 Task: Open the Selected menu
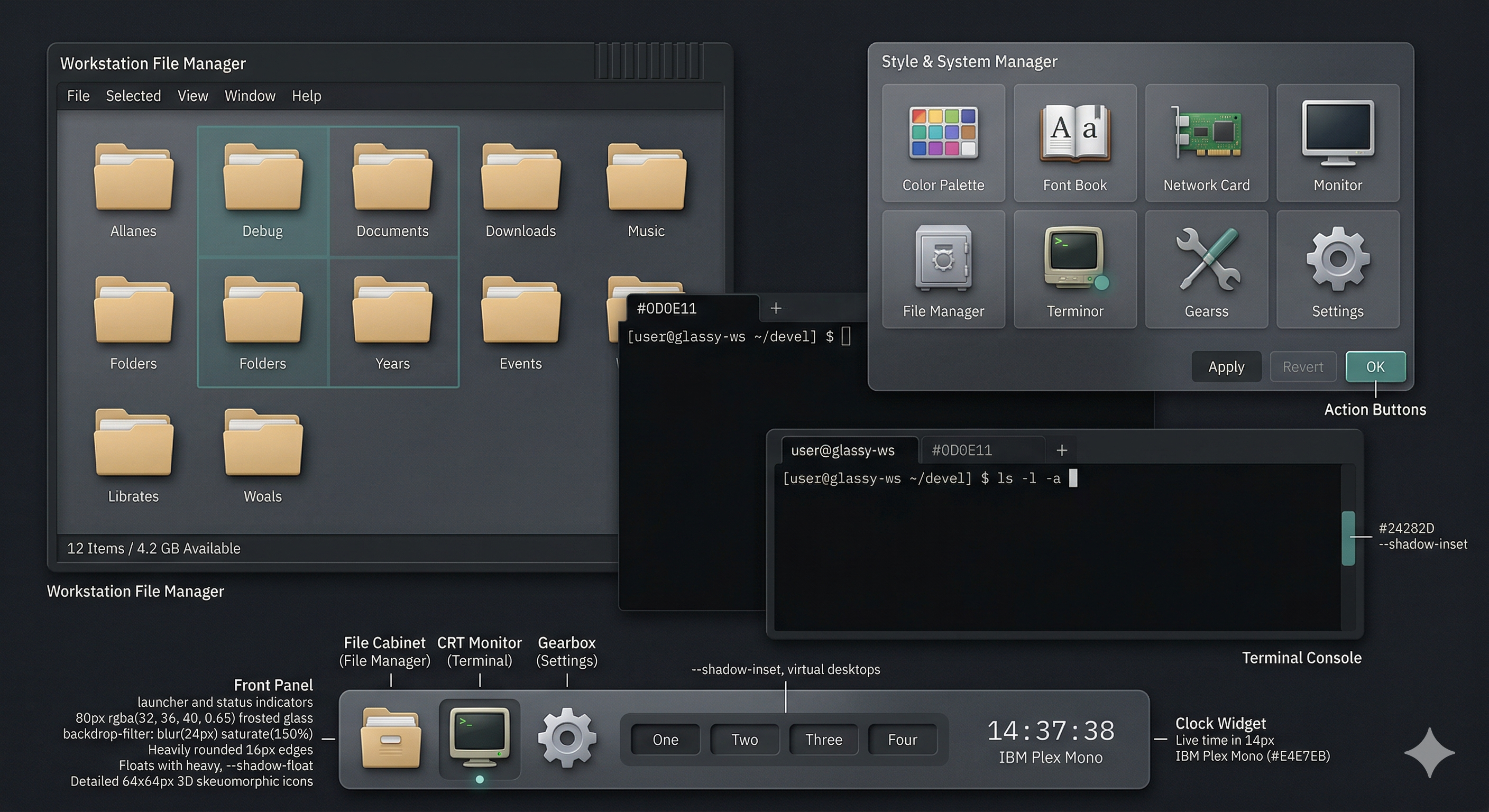point(133,96)
